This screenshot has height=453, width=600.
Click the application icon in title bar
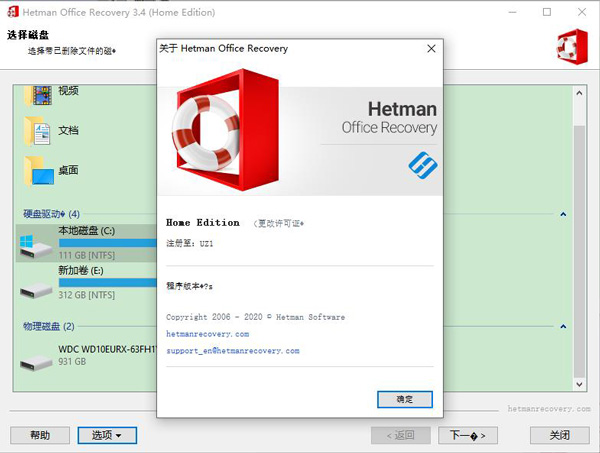(13, 12)
